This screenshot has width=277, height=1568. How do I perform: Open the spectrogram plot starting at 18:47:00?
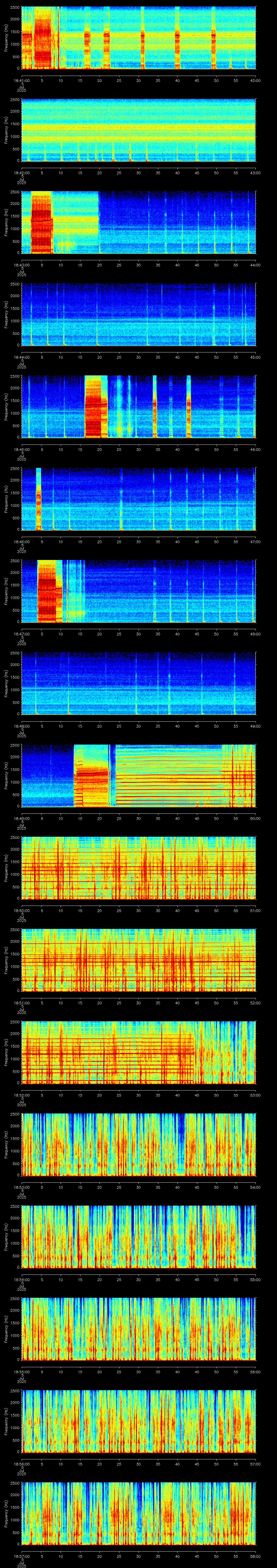click(x=138, y=592)
